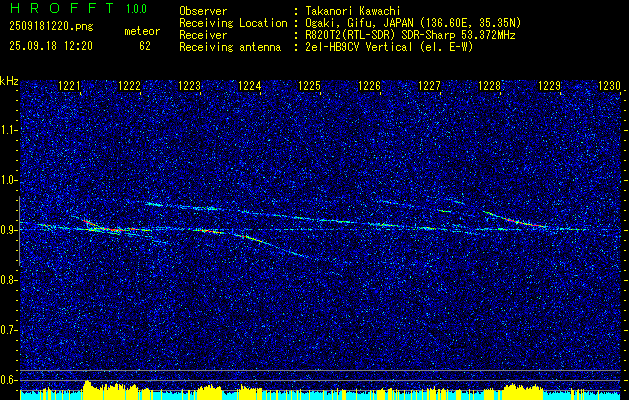
Task: Click the 1227 time marker
Action: (429, 85)
